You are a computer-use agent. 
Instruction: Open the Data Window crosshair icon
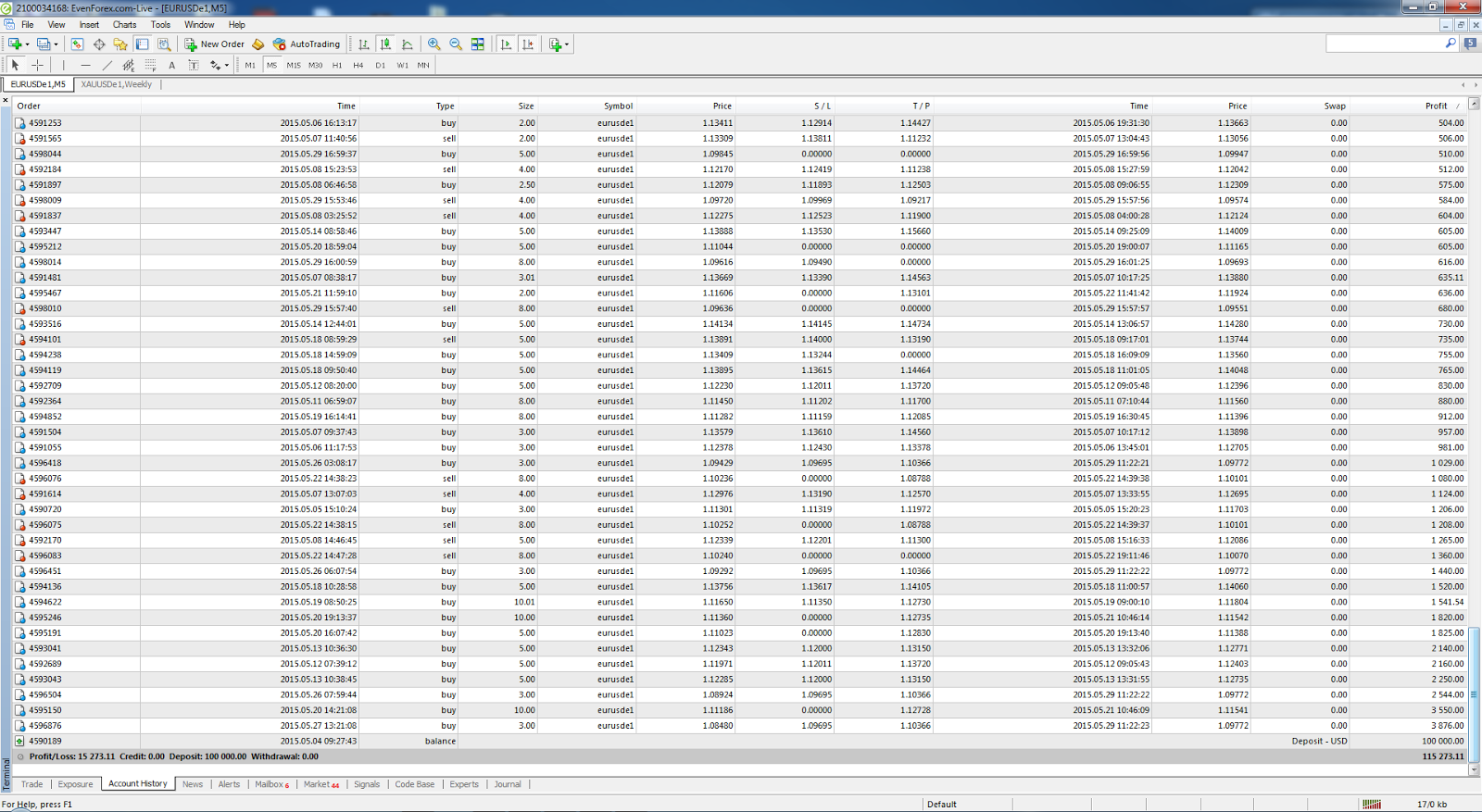(x=99, y=44)
